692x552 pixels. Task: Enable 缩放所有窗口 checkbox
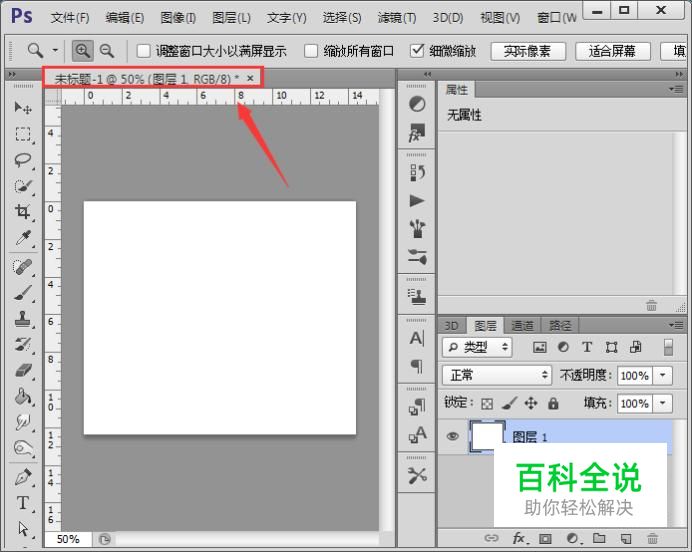[x=311, y=51]
